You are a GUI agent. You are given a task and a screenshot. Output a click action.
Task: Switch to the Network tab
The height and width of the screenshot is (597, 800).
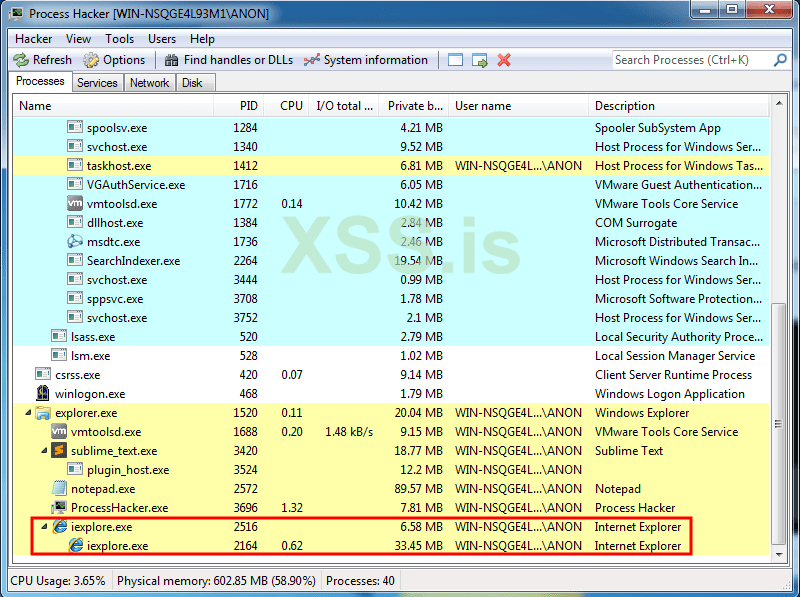click(149, 83)
